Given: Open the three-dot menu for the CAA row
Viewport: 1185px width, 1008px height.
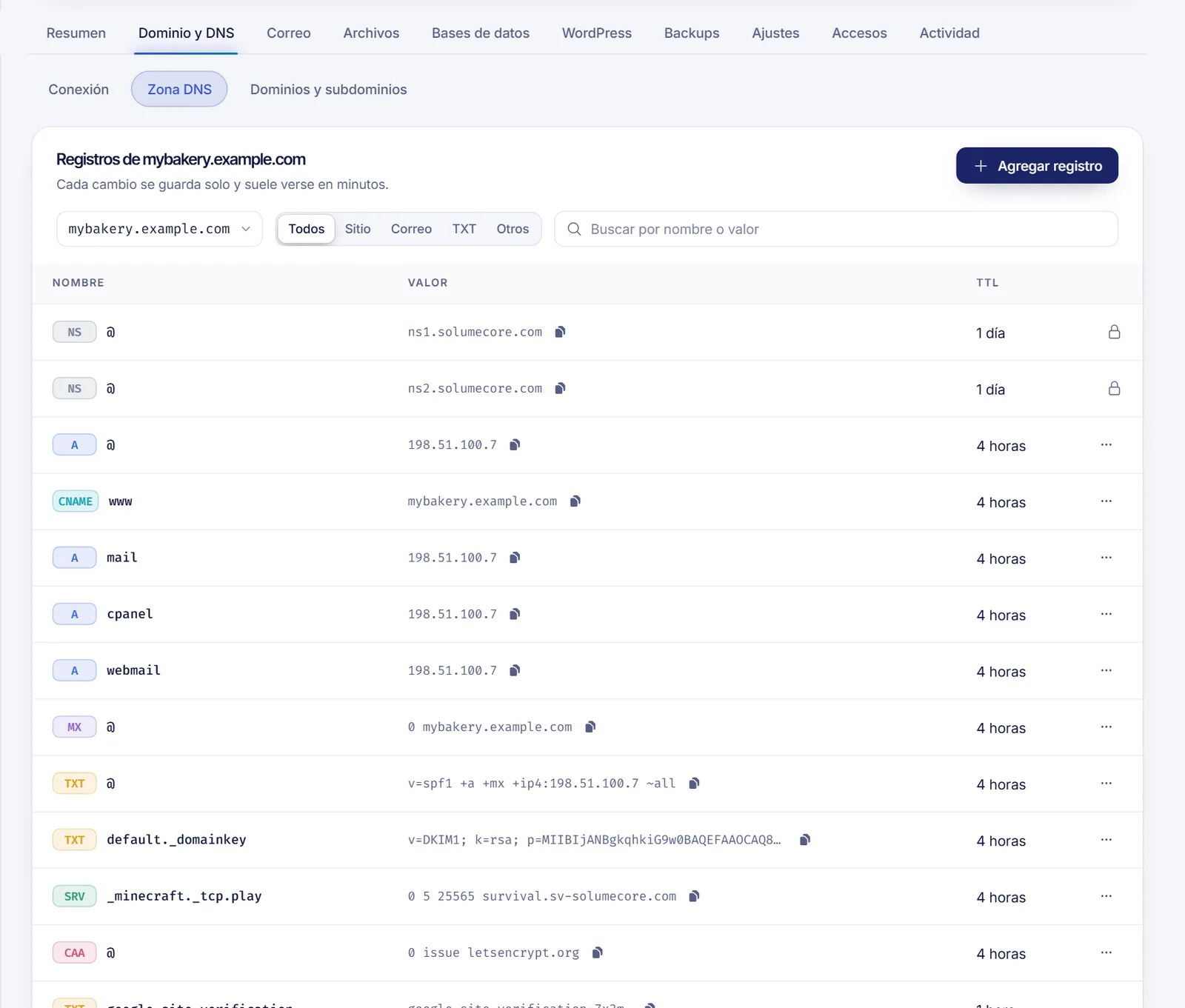Looking at the screenshot, I should click(x=1106, y=952).
